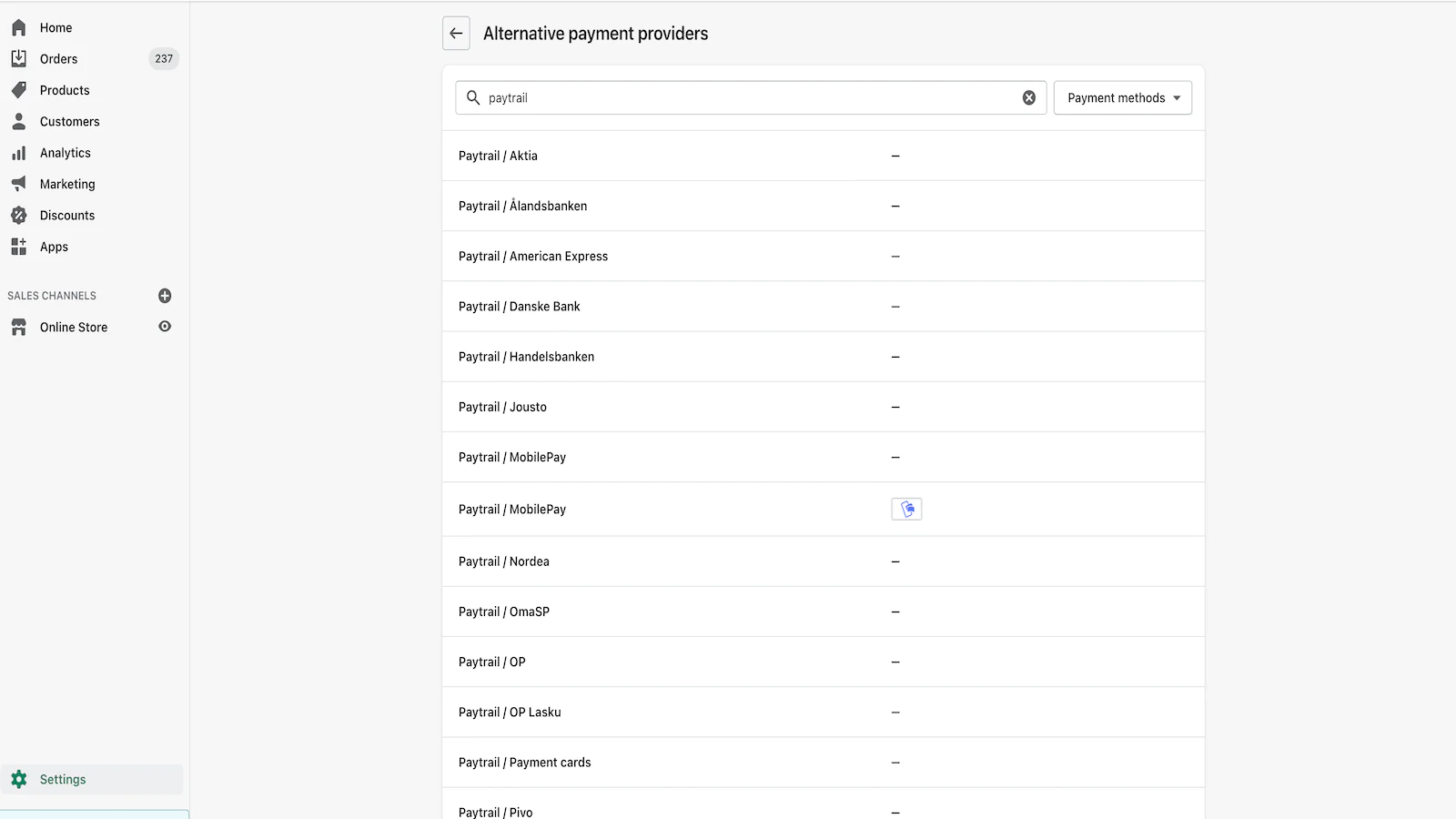Go back using the arrow button
Image resolution: width=1456 pixels, height=819 pixels.
click(x=456, y=33)
